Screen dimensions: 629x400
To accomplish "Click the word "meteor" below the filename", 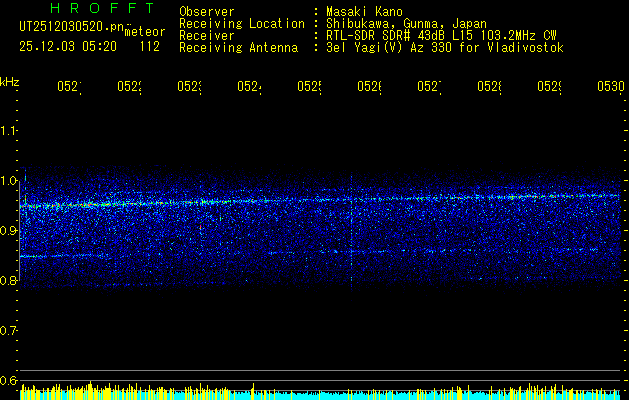I will [x=145, y=32].
